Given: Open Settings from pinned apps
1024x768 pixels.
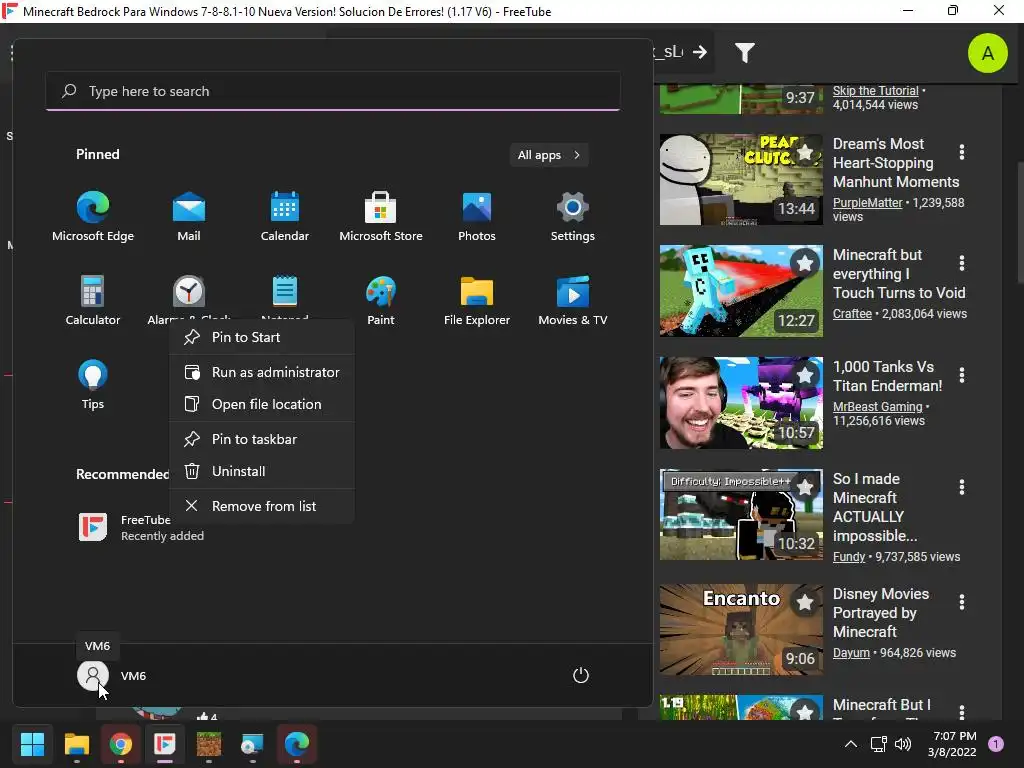Looking at the screenshot, I should [573, 217].
